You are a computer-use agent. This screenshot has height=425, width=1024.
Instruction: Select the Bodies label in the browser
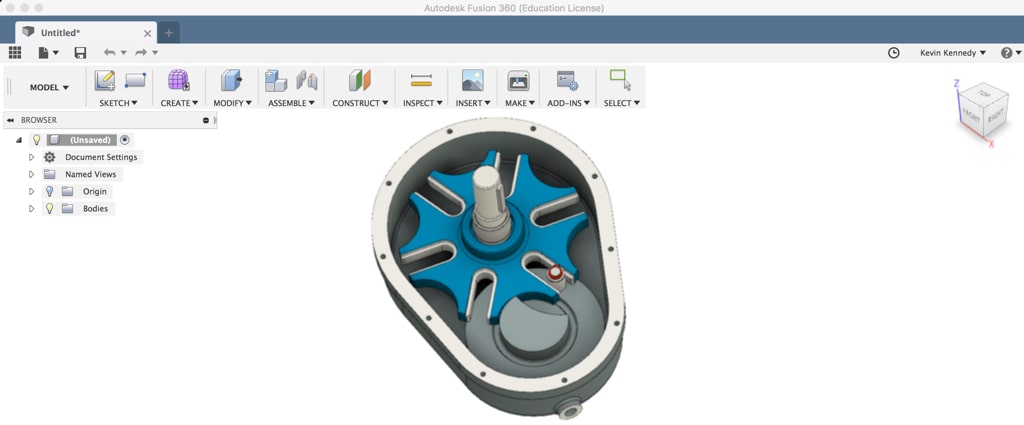(x=95, y=208)
